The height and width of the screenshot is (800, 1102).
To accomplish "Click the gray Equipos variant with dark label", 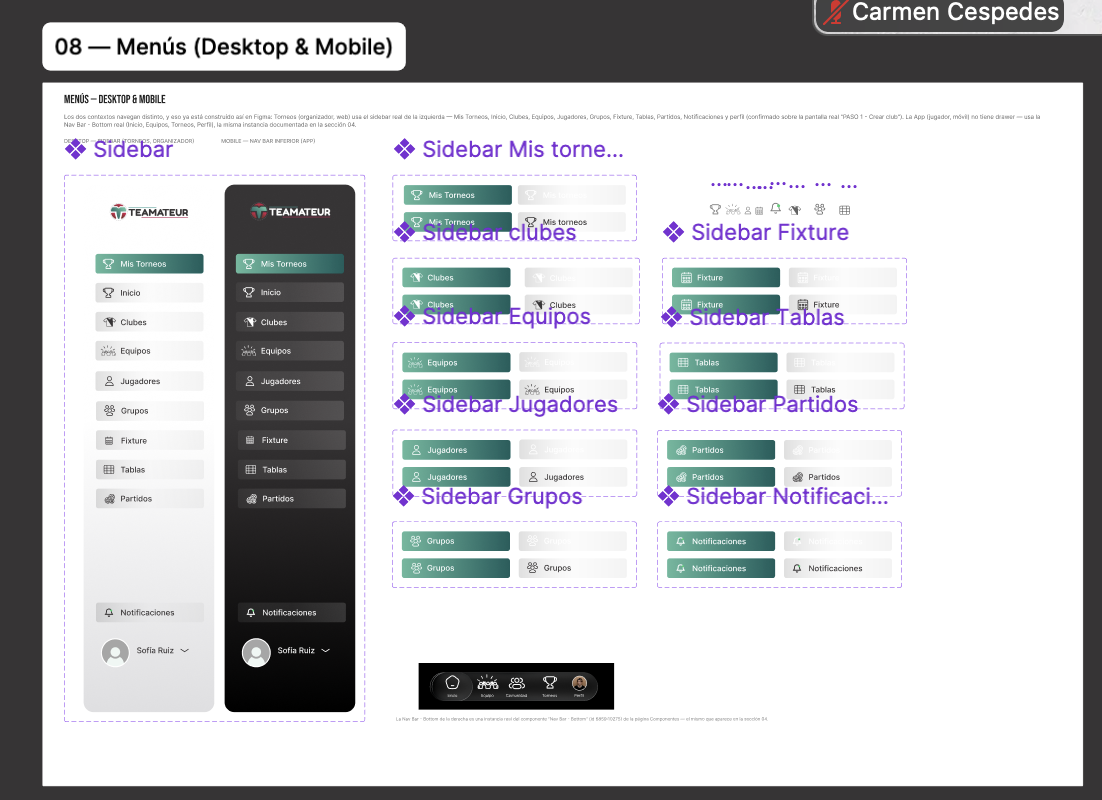I will pyautogui.click(x=573, y=389).
